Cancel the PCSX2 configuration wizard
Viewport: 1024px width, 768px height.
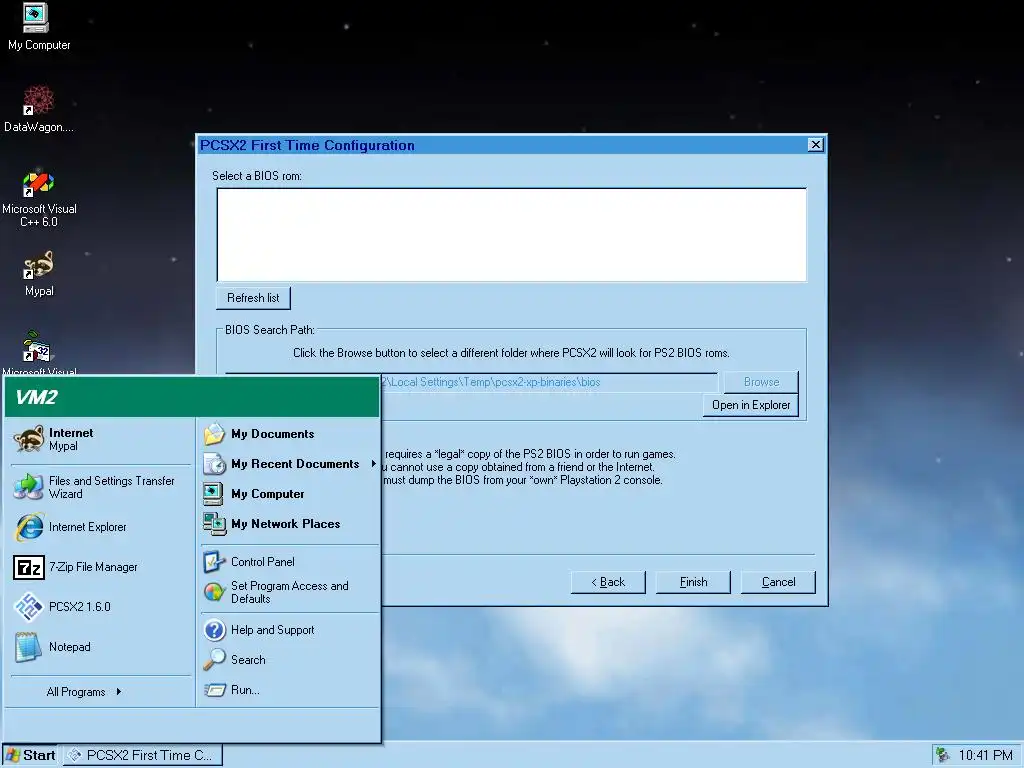(778, 582)
